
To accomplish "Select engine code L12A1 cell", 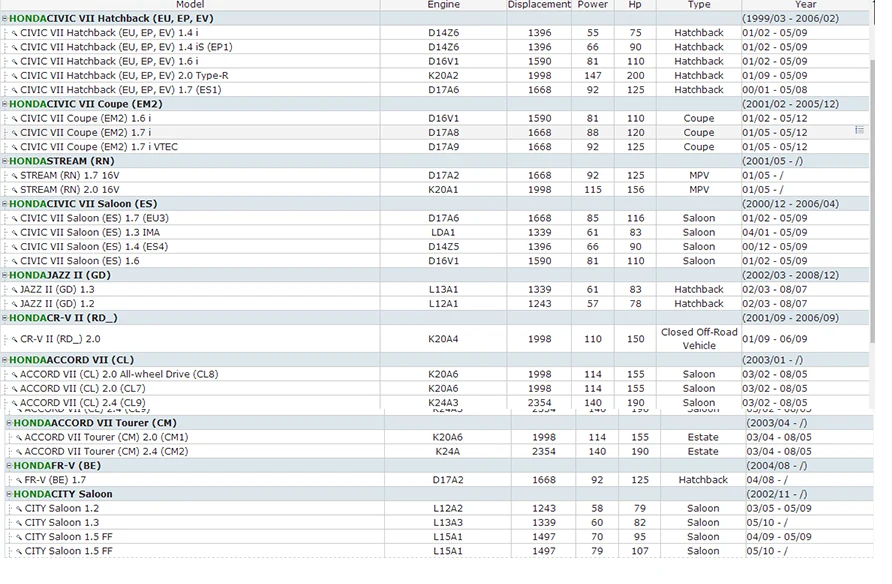I will click(x=443, y=304).
